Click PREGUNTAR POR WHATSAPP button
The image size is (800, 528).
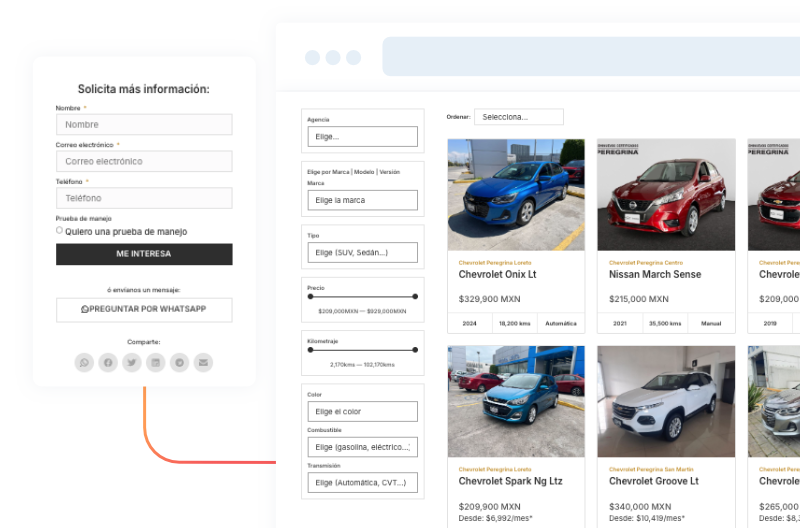(144, 310)
